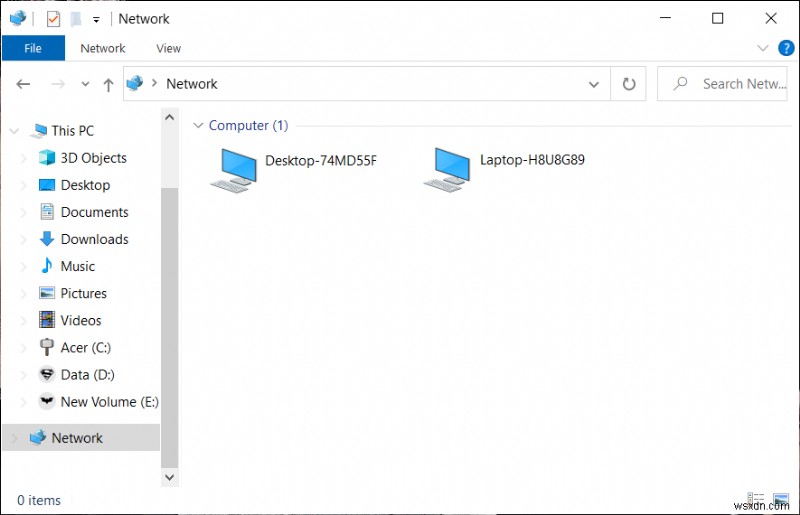Open the recent locations dropdown arrow
Viewport: 800px width, 515px height.
(x=85, y=85)
